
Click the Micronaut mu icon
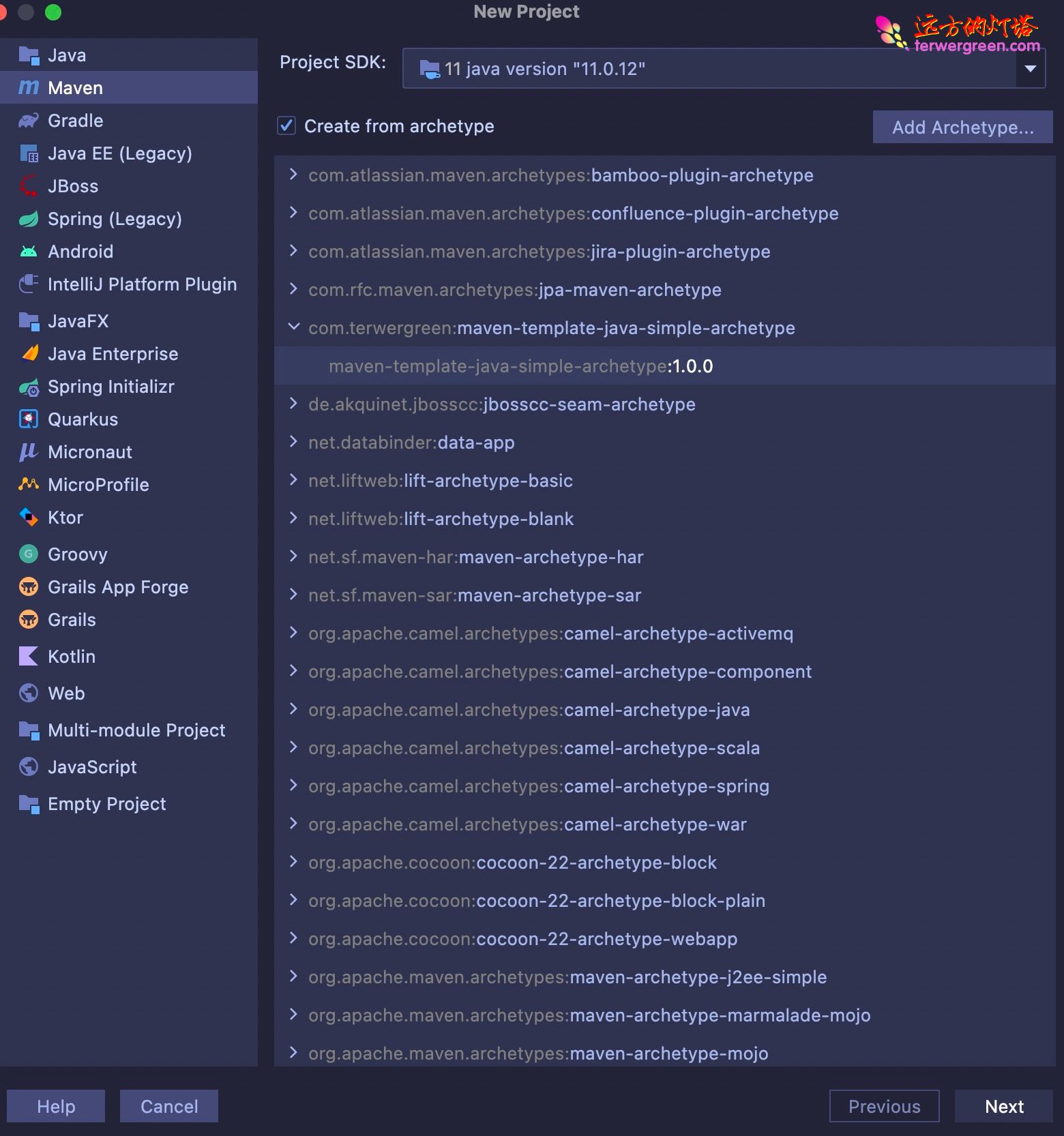click(29, 452)
